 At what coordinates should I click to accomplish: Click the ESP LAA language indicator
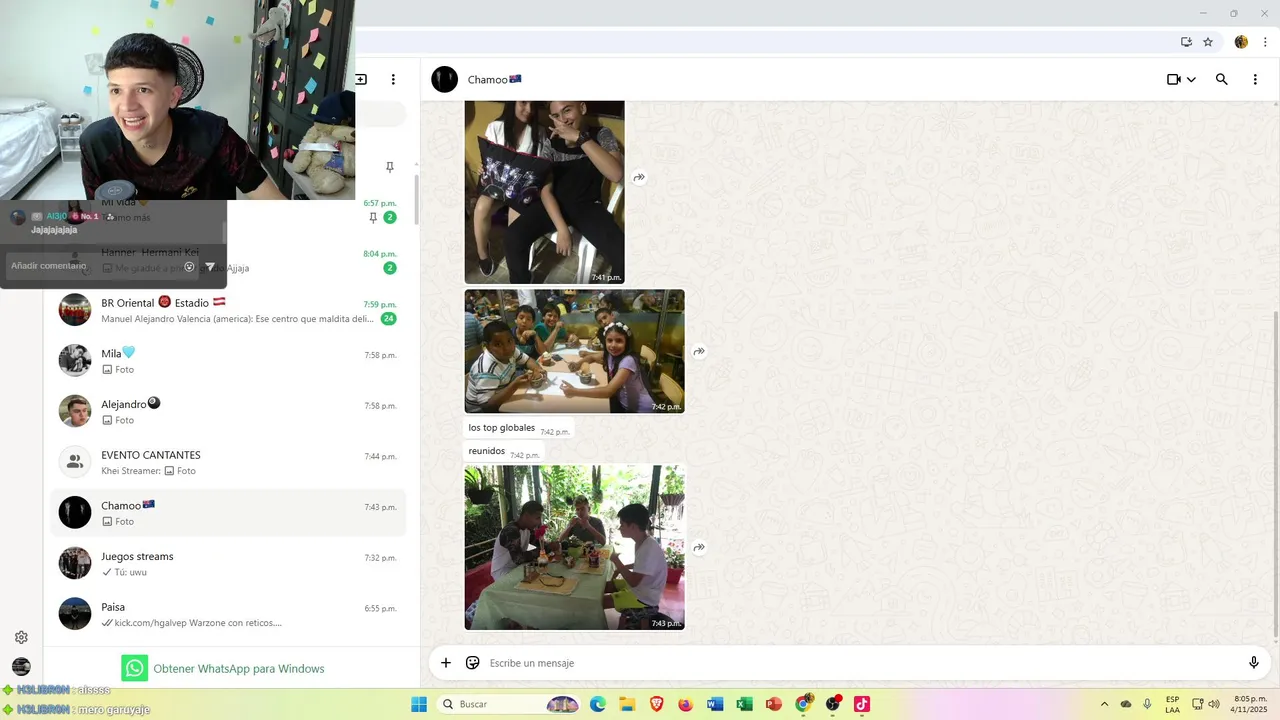pos(1172,704)
